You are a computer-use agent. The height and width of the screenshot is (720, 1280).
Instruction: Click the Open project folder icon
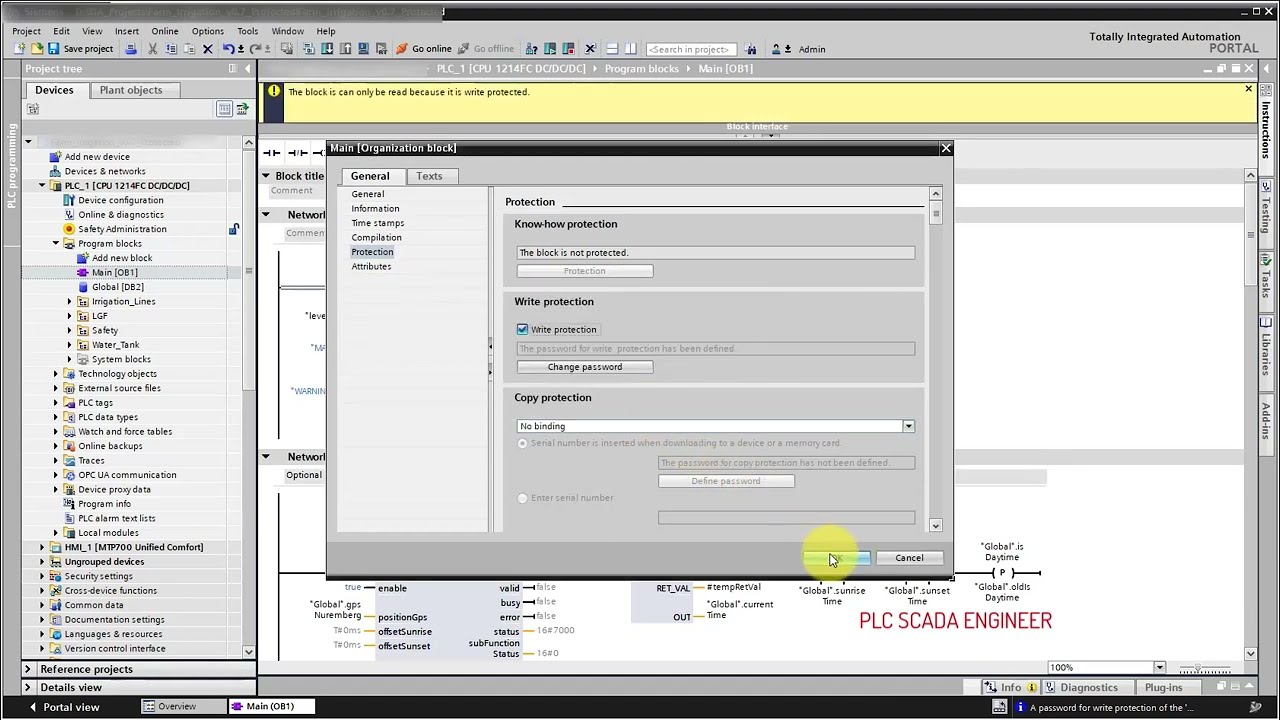pyautogui.click(x=37, y=49)
